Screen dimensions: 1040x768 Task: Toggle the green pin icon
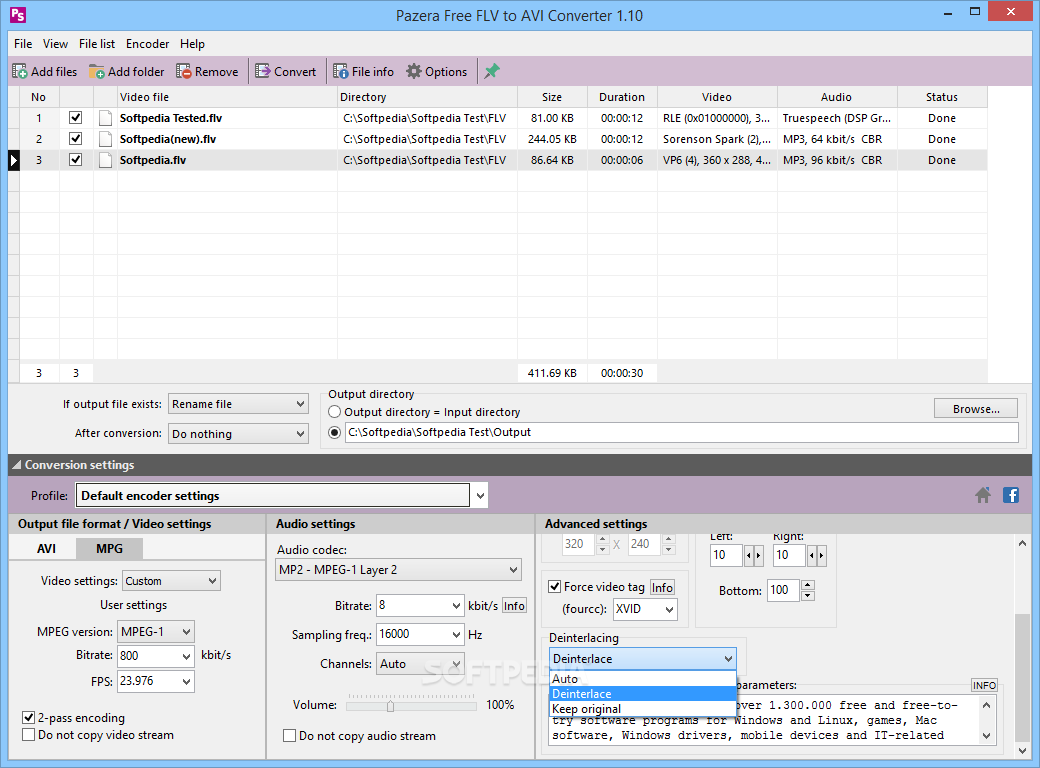coord(491,71)
